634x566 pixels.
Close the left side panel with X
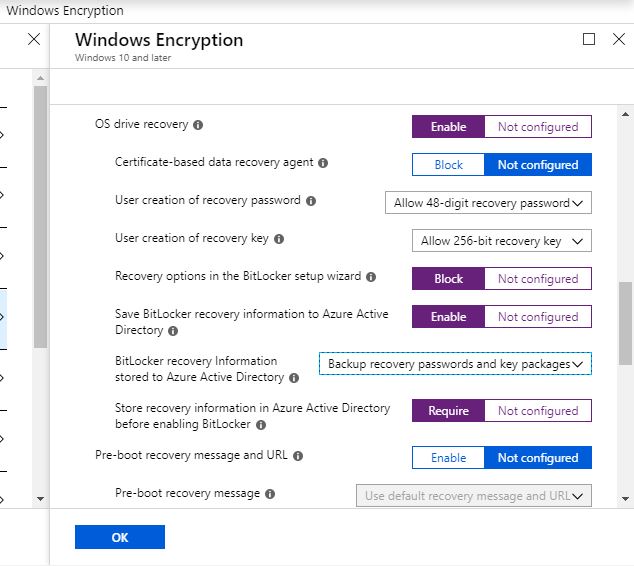(34, 39)
